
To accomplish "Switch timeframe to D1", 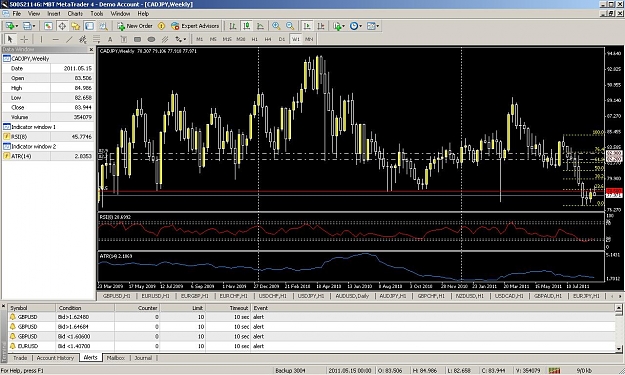I will [282, 39].
